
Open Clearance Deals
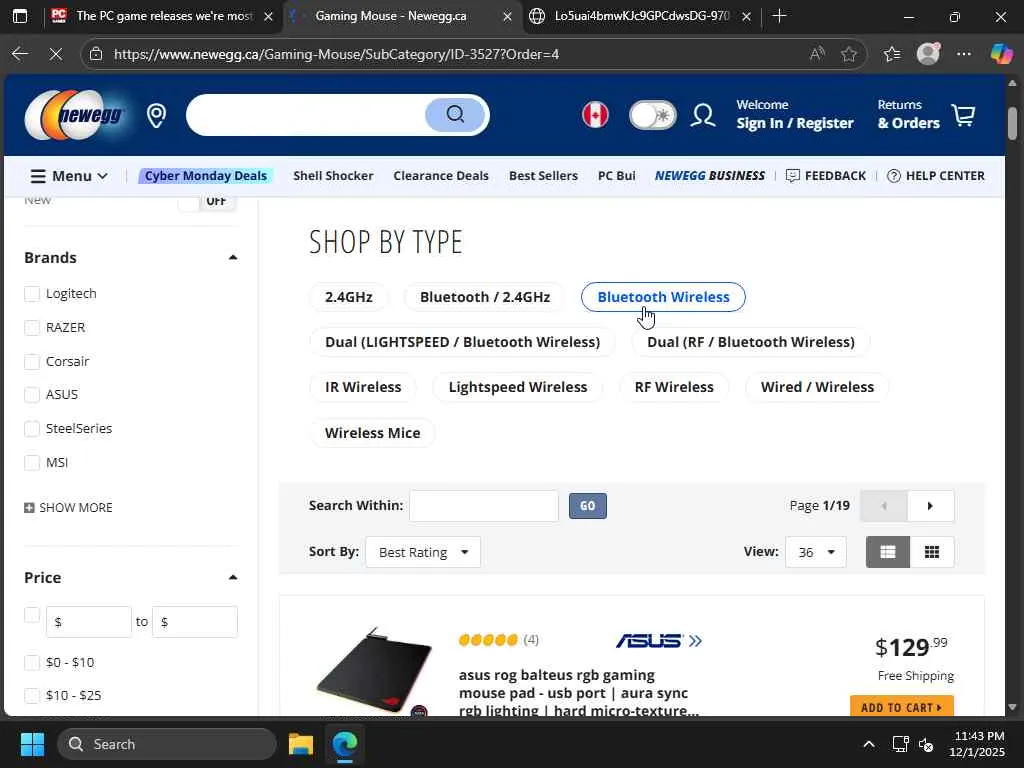441,176
